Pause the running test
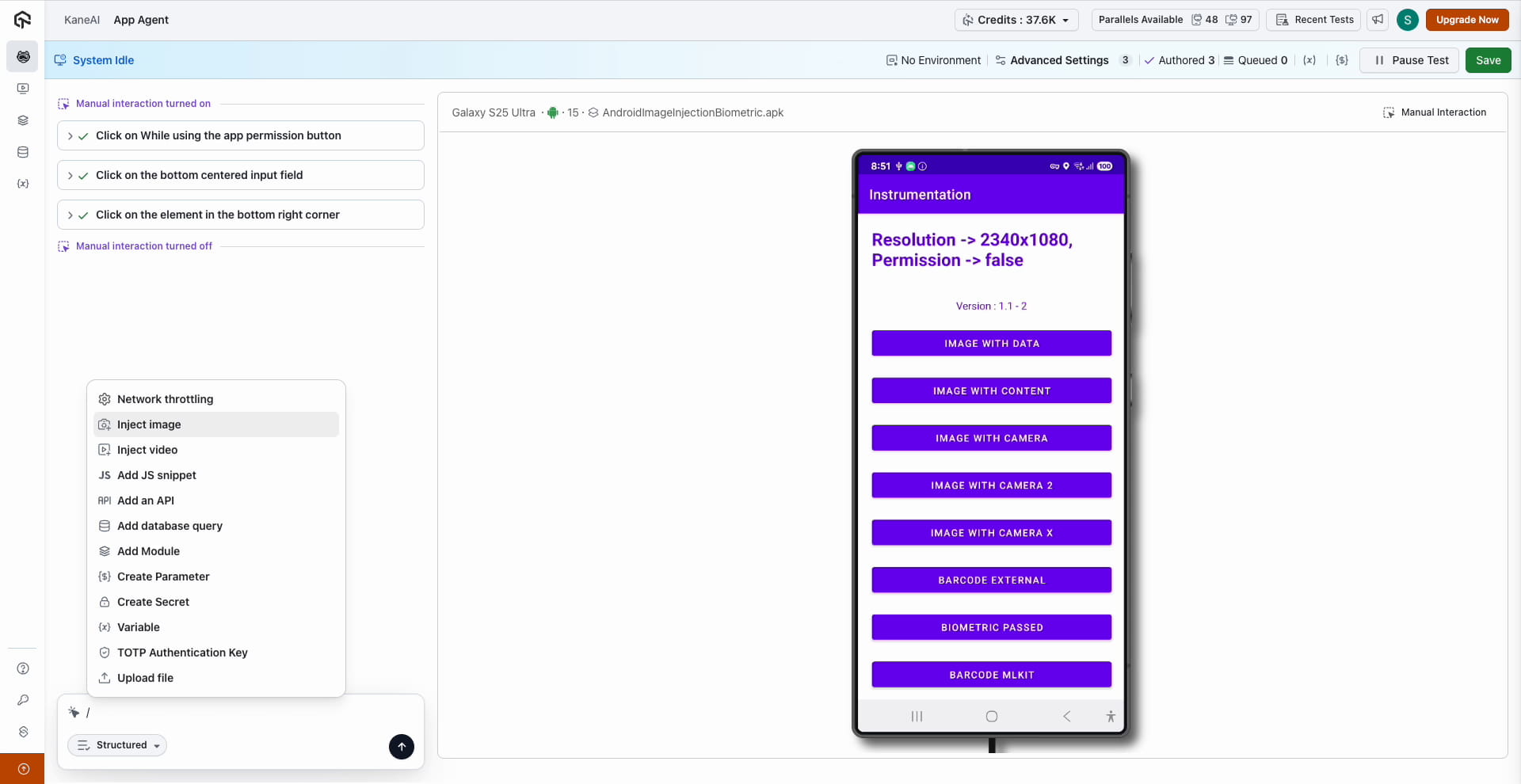1521x784 pixels. coord(1409,60)
